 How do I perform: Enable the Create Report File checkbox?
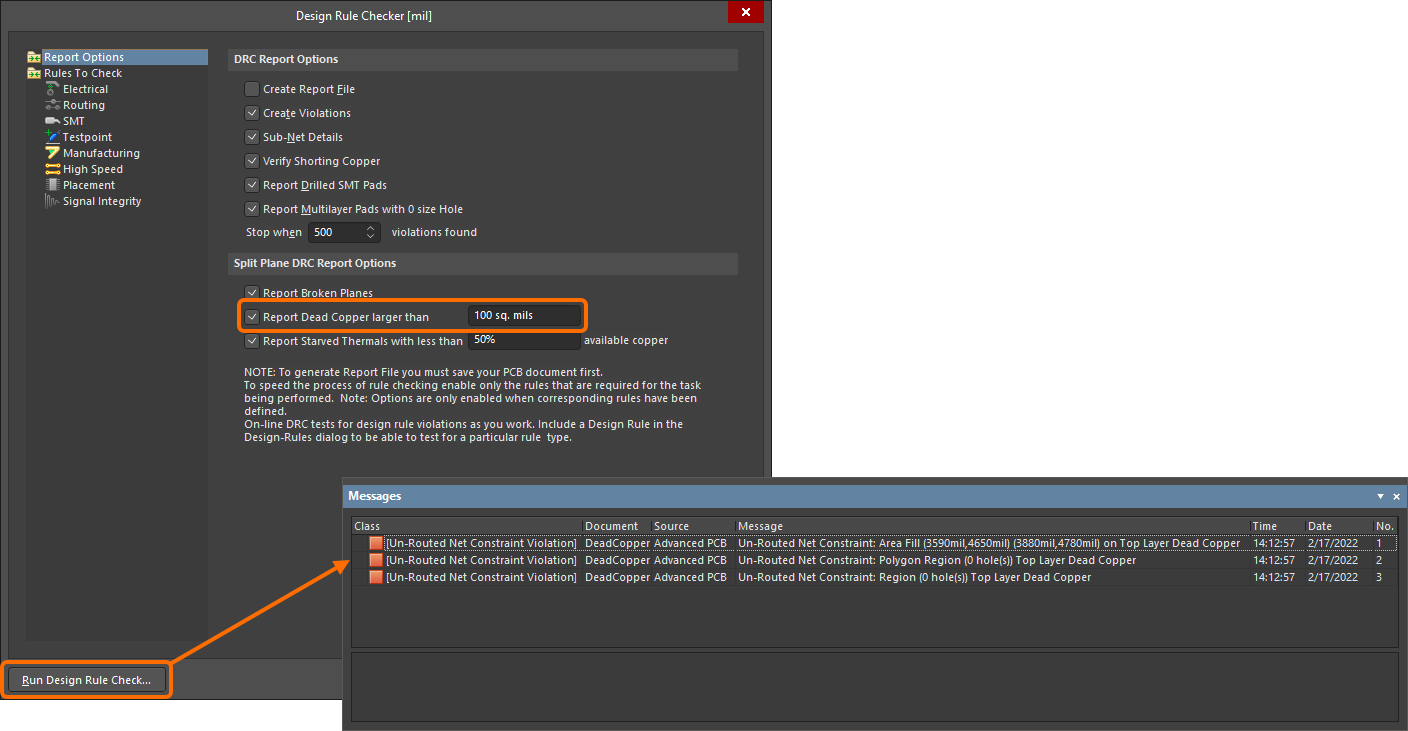coord(252,89)
